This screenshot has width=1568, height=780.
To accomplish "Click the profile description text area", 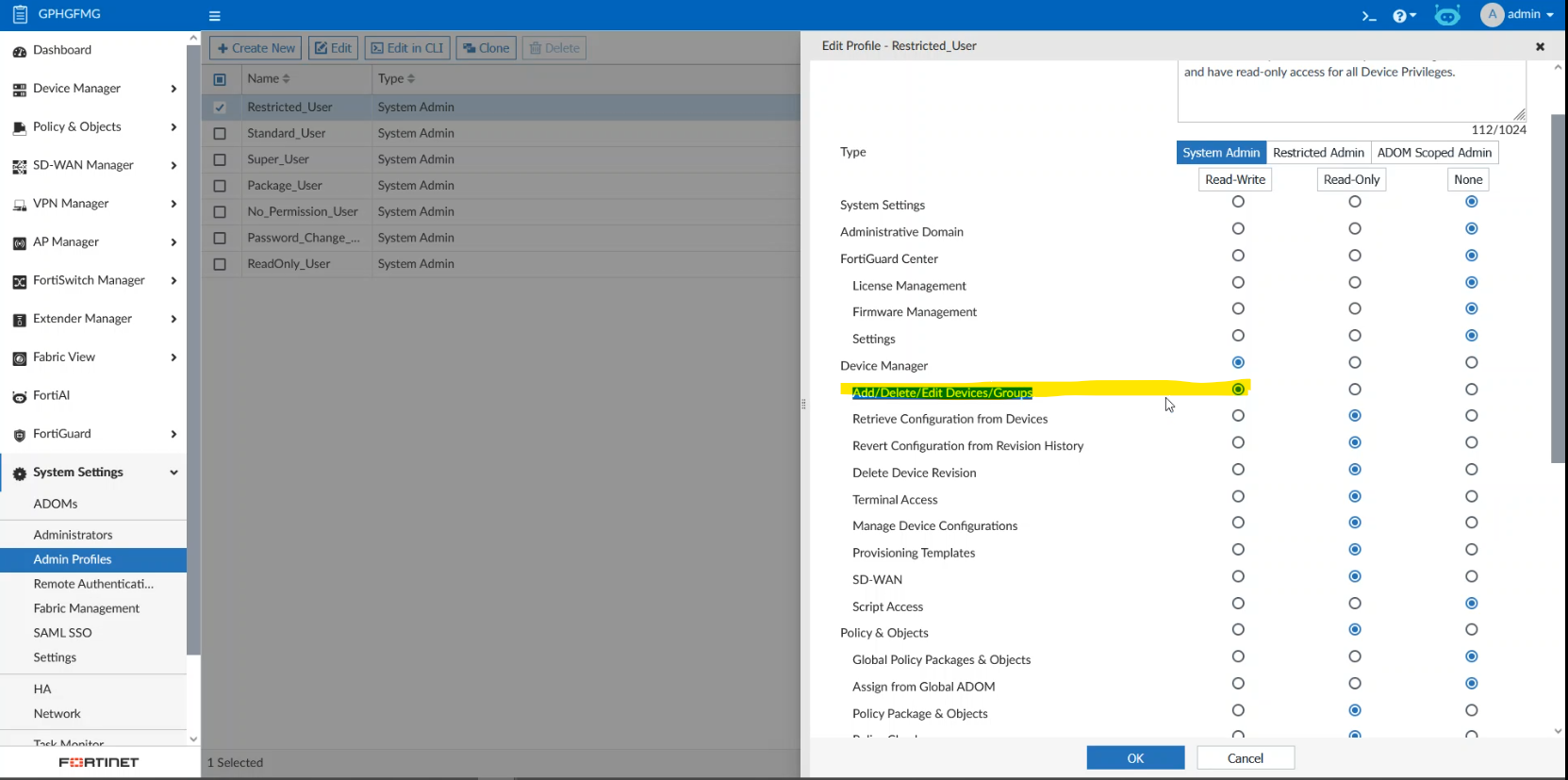I will pyautogui.click(x=1351, y=91).
